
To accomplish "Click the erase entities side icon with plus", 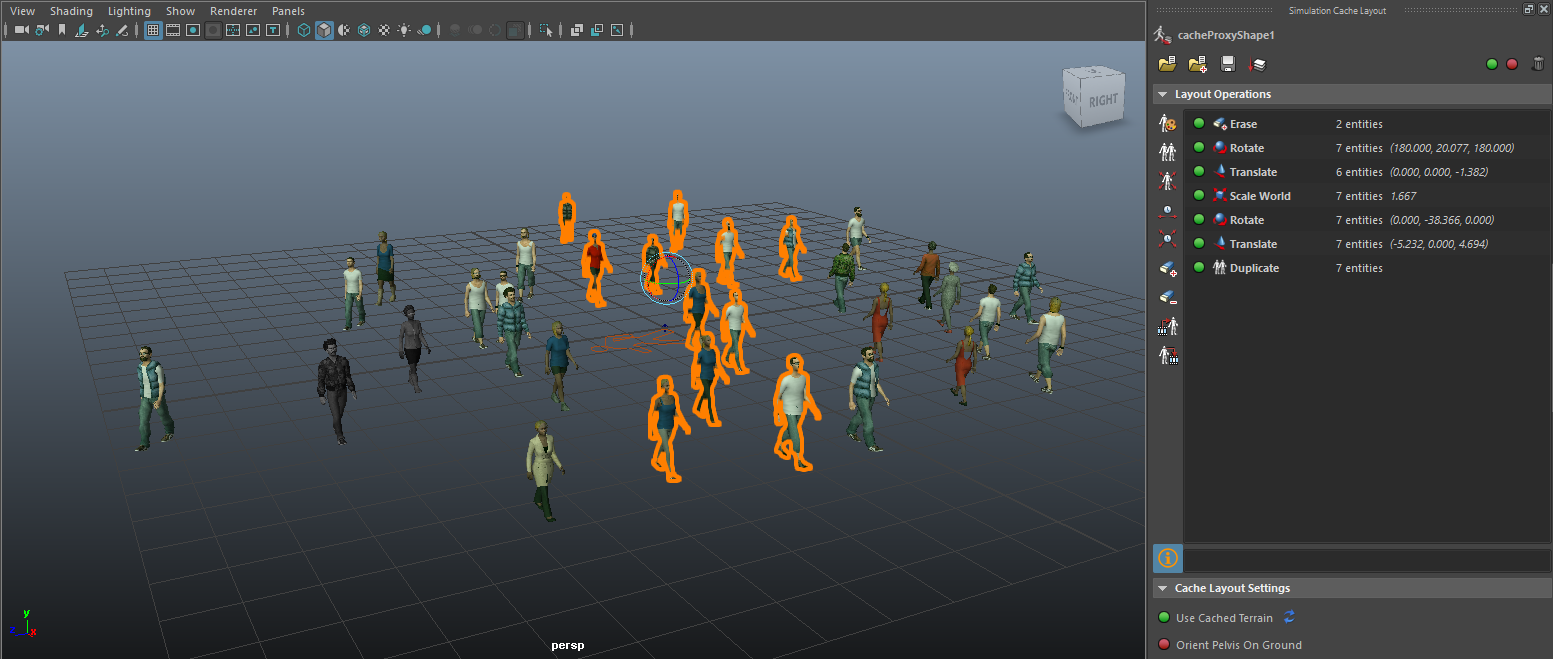I will point(1167,268).
